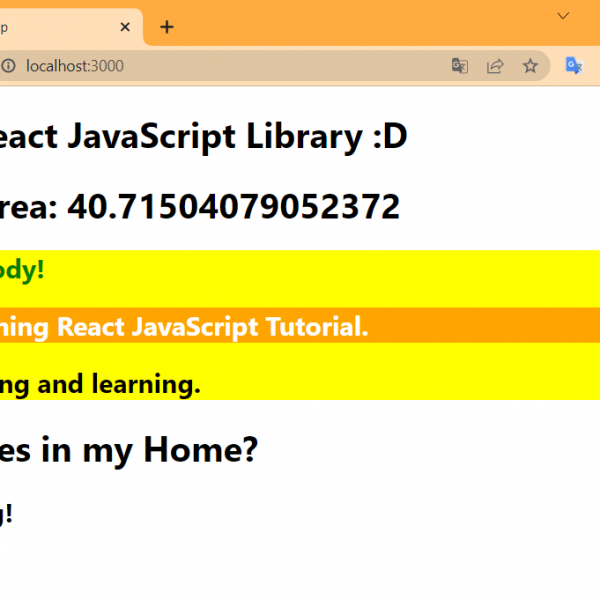
Task: Click the React JavaScript Library heading
Action: [x=200, y=138]
